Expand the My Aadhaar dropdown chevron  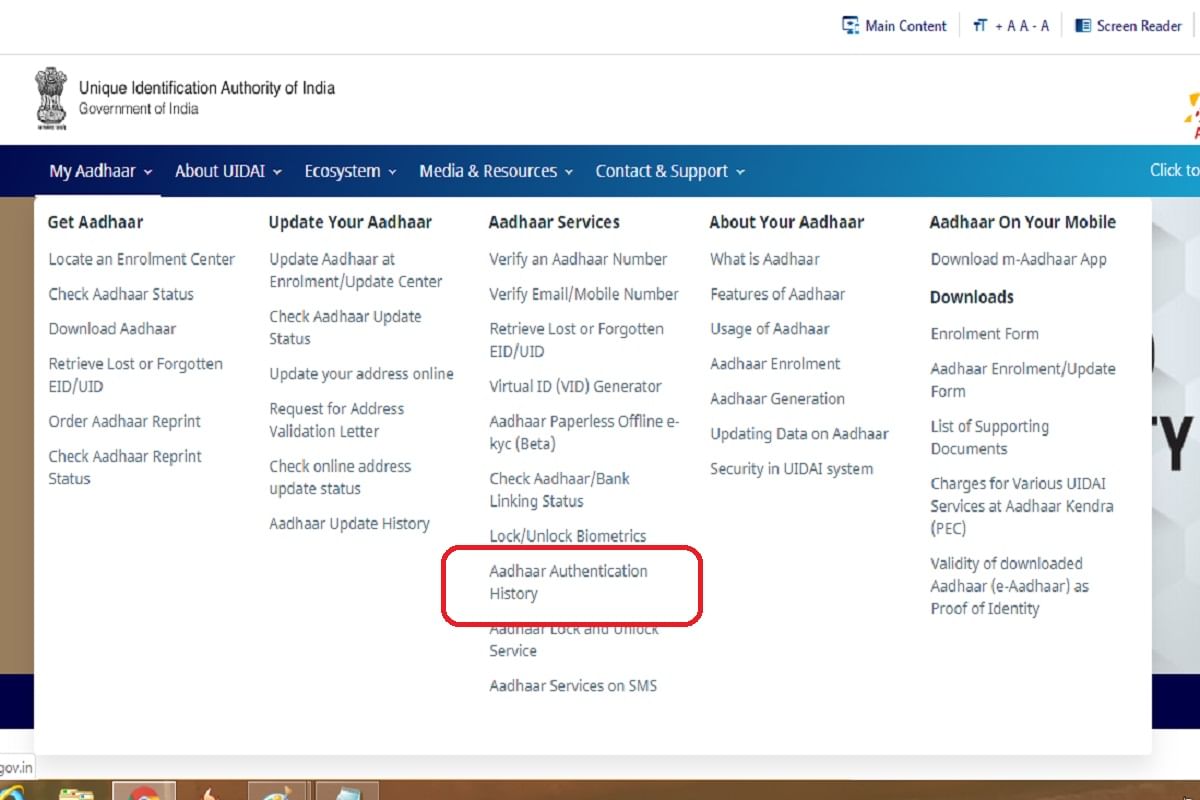[x=150, y=171]
